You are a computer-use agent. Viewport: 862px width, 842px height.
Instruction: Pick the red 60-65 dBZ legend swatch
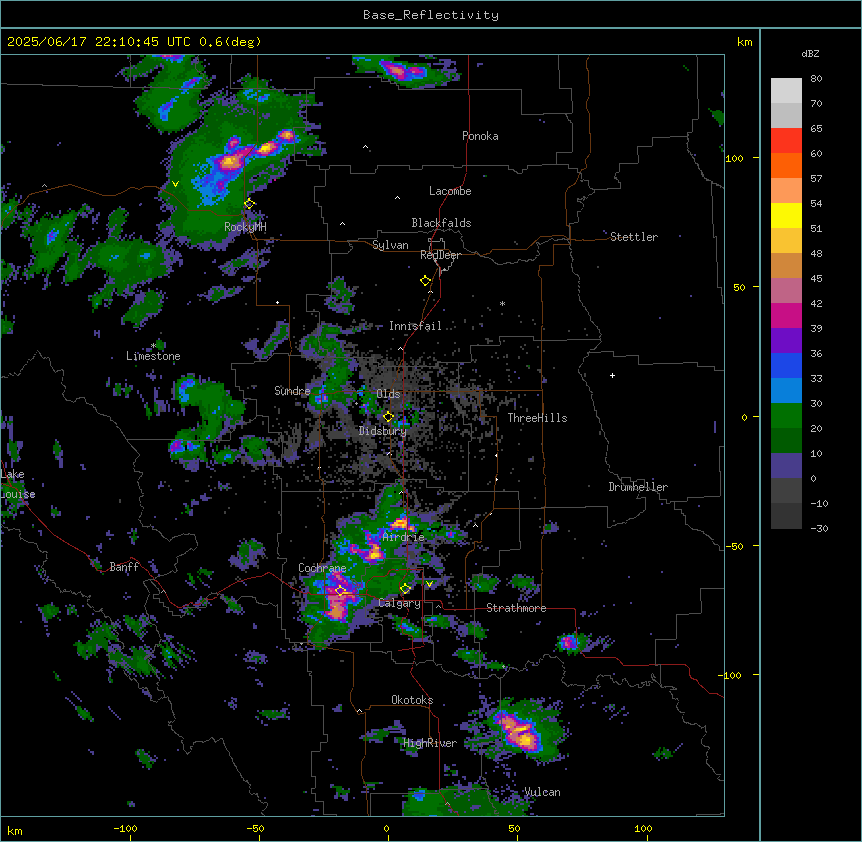786,141
